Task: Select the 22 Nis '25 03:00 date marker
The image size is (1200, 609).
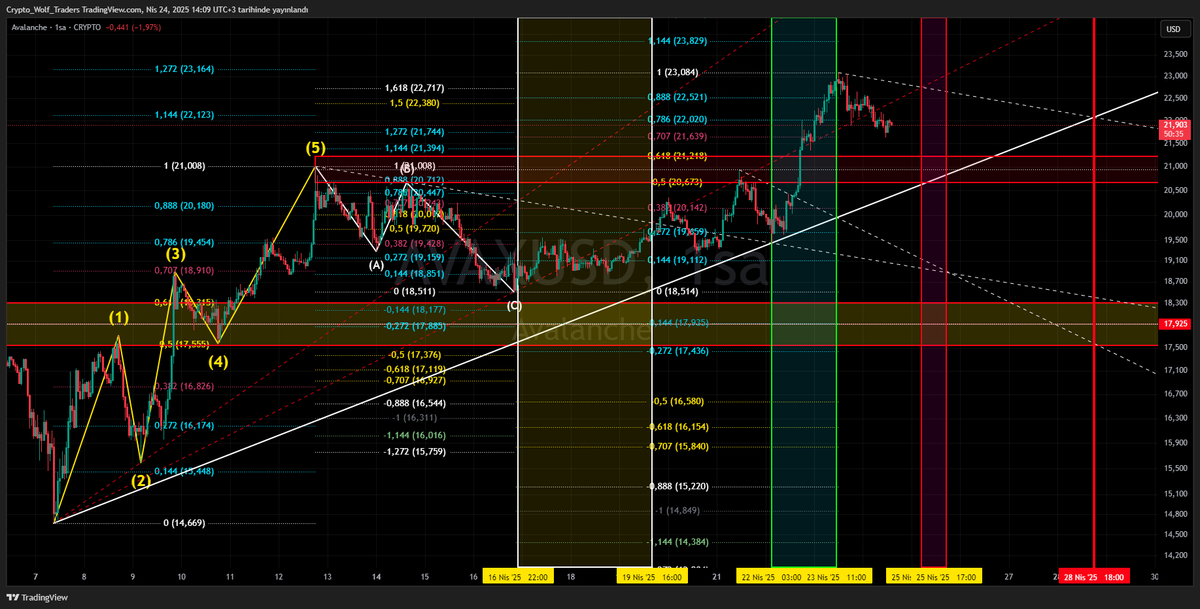Action: pos(771,577)
